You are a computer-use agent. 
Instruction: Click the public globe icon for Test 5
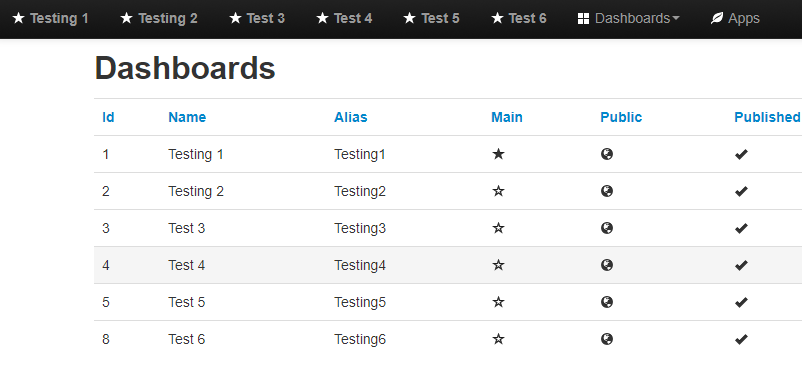coord(607,302)
